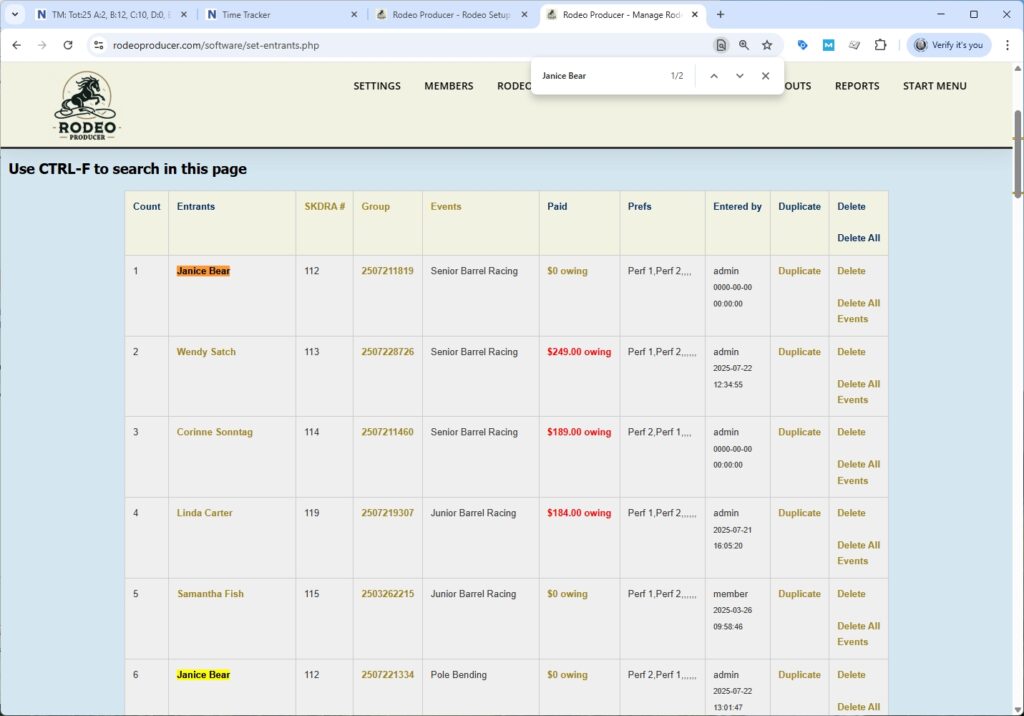Jump to next find result arrow
Image resolution: width=1024 pixels, height=716 pixels.
click(x=739, y=76)
